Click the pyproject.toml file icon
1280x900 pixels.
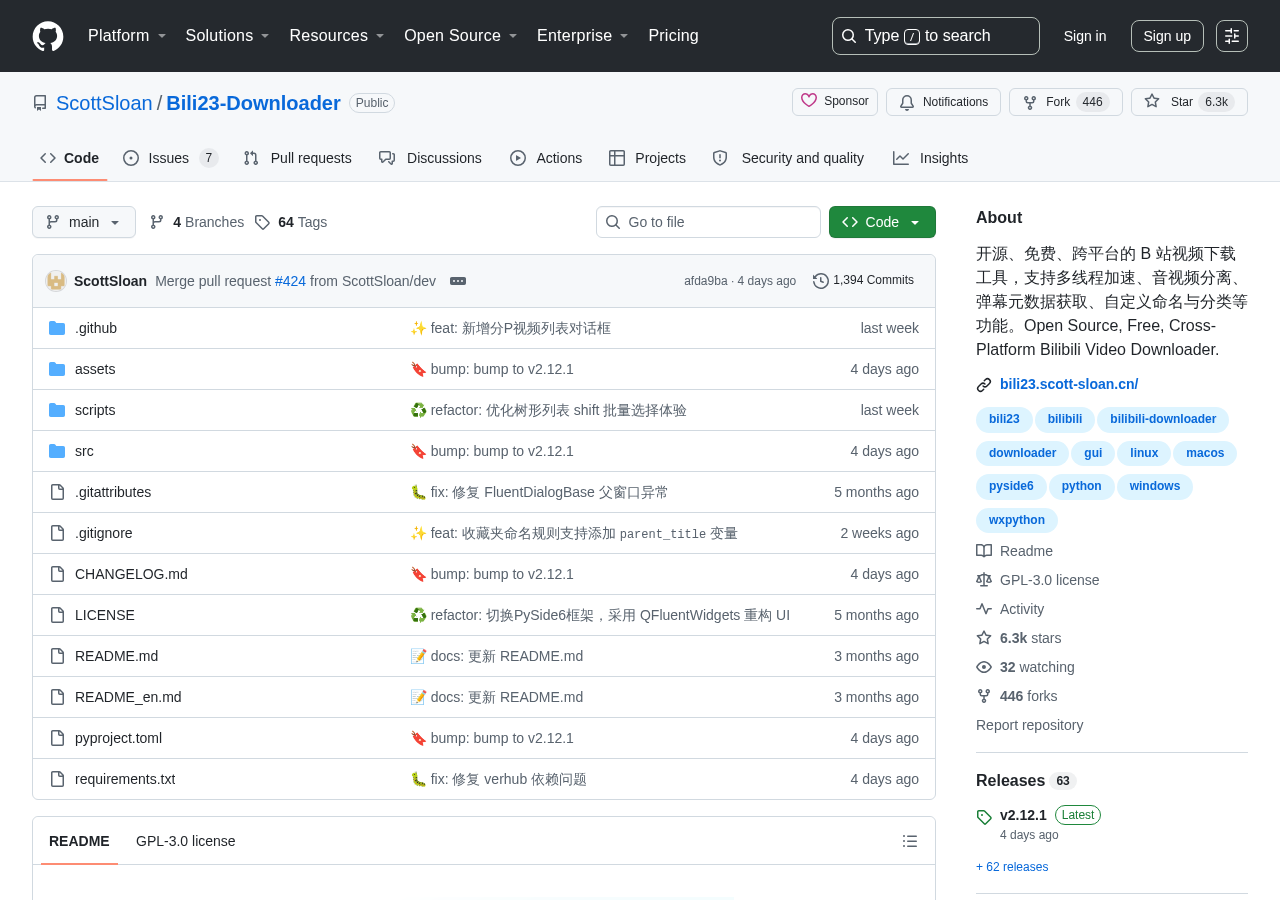click(x=57, y=738)
